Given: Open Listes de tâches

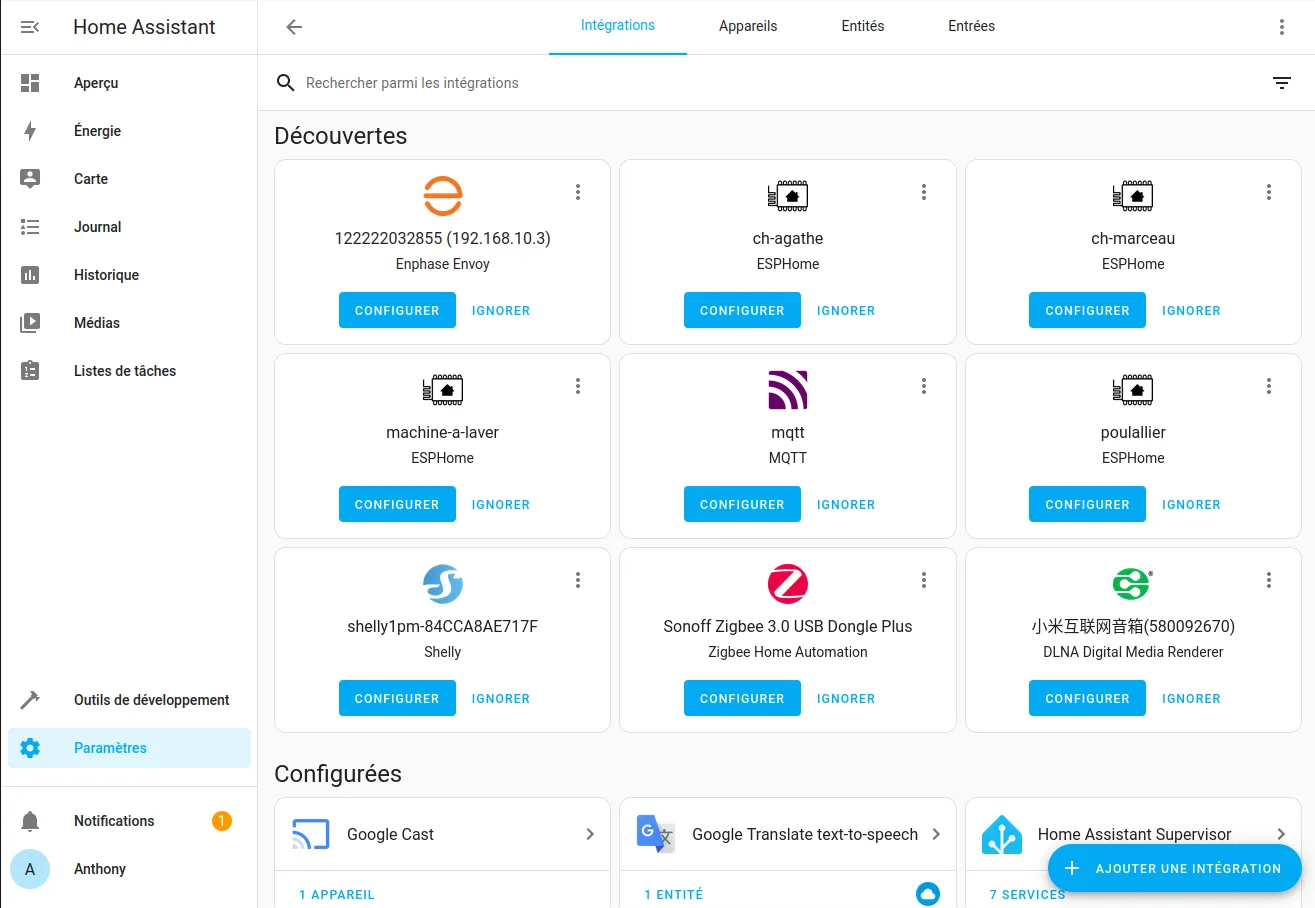Looking at the screenshot, I should pos(124,370).
